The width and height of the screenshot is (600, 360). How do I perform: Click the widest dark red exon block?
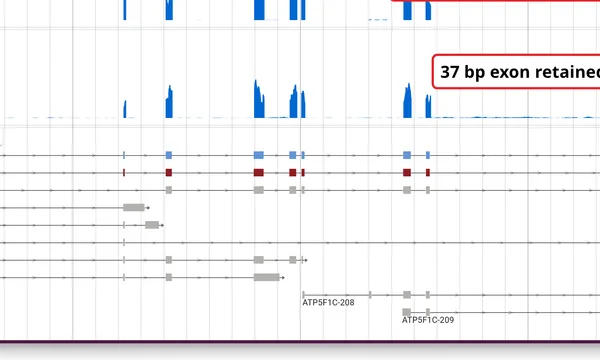coord(259,173)
